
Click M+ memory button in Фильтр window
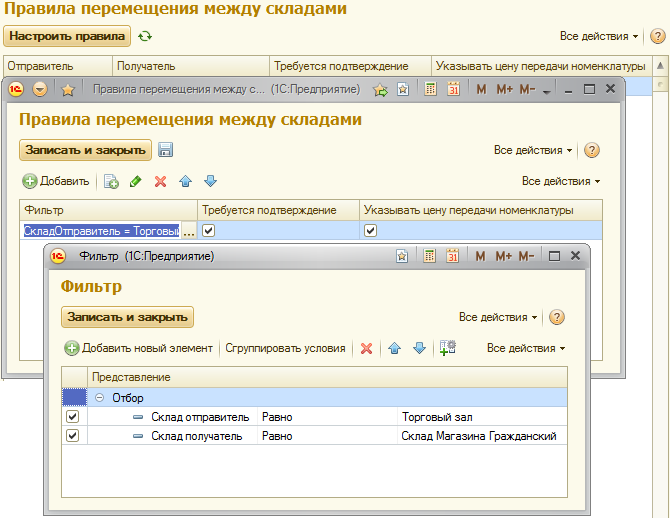pos(503,256)
